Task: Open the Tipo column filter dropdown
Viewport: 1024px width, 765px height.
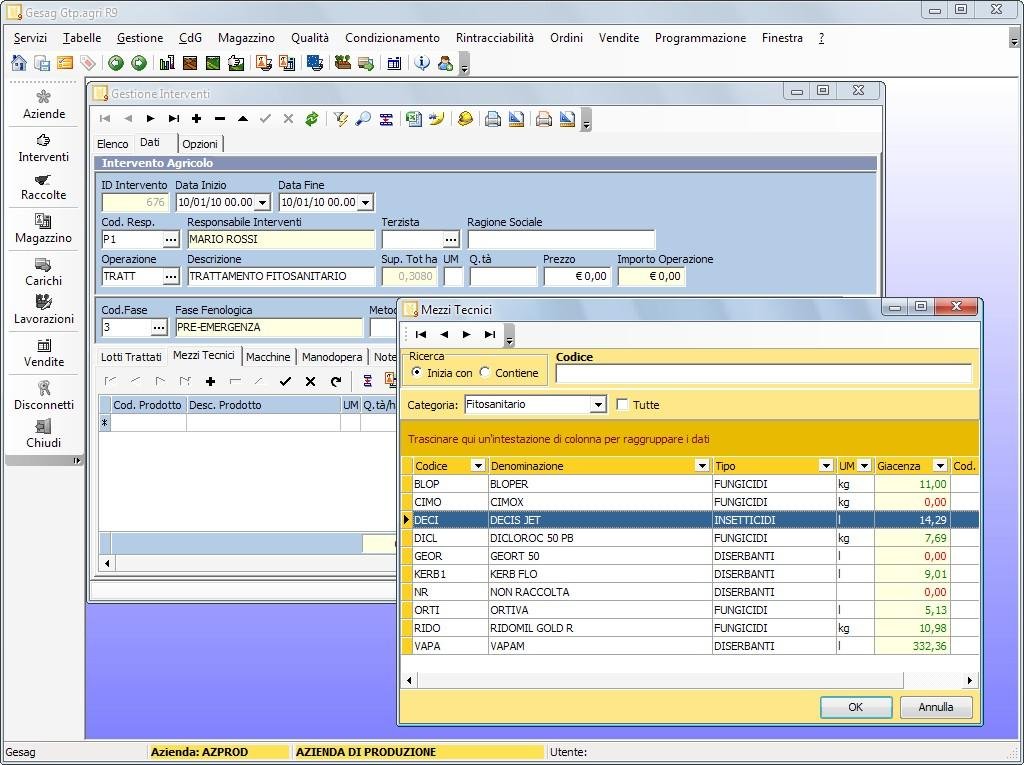Action: point(825,466)
